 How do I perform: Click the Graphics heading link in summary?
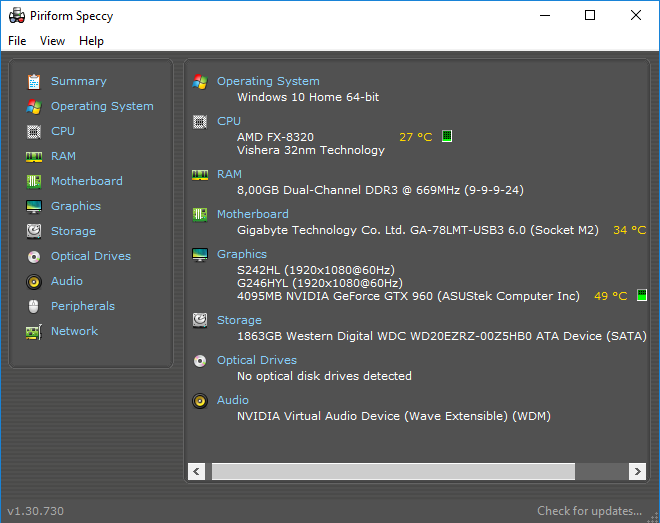(242, 254)
